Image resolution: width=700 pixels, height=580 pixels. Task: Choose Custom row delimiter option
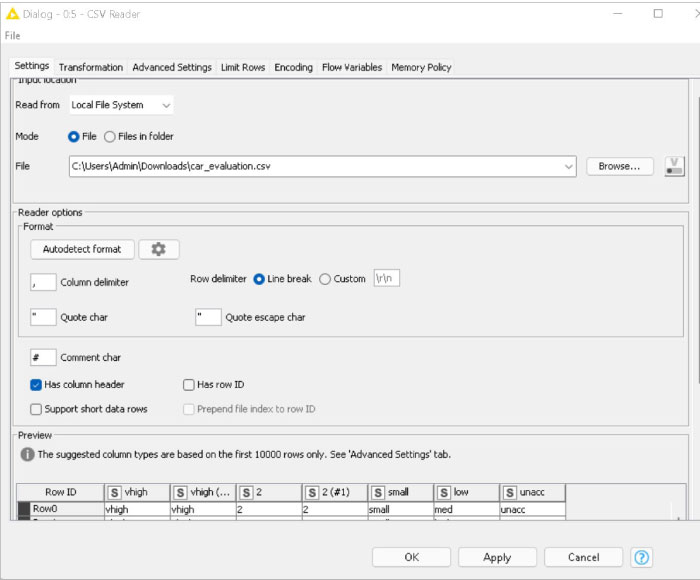click(325, 279)
